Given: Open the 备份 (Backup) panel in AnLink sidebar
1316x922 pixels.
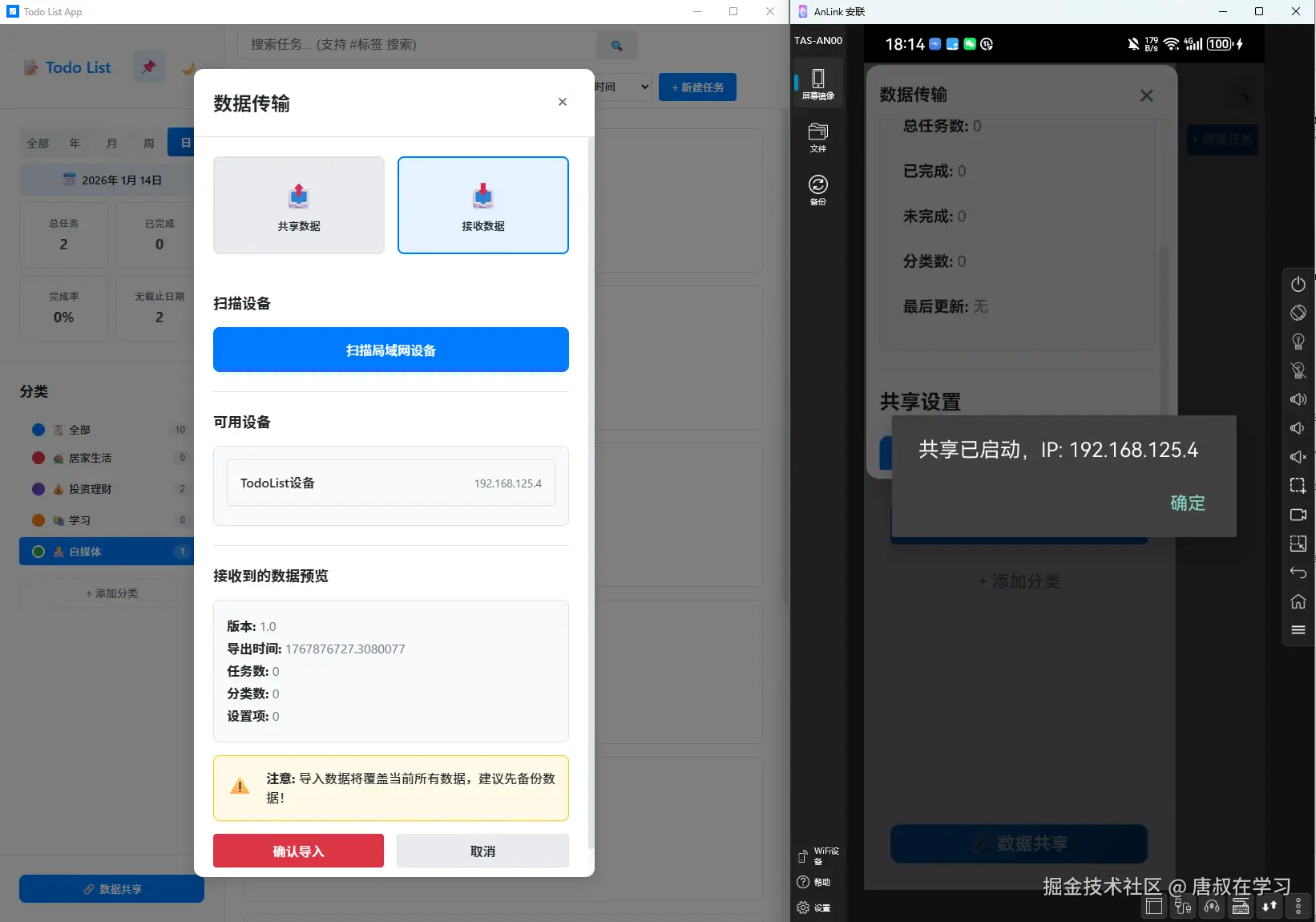Looking at the screenshot, I should (817, 190).
